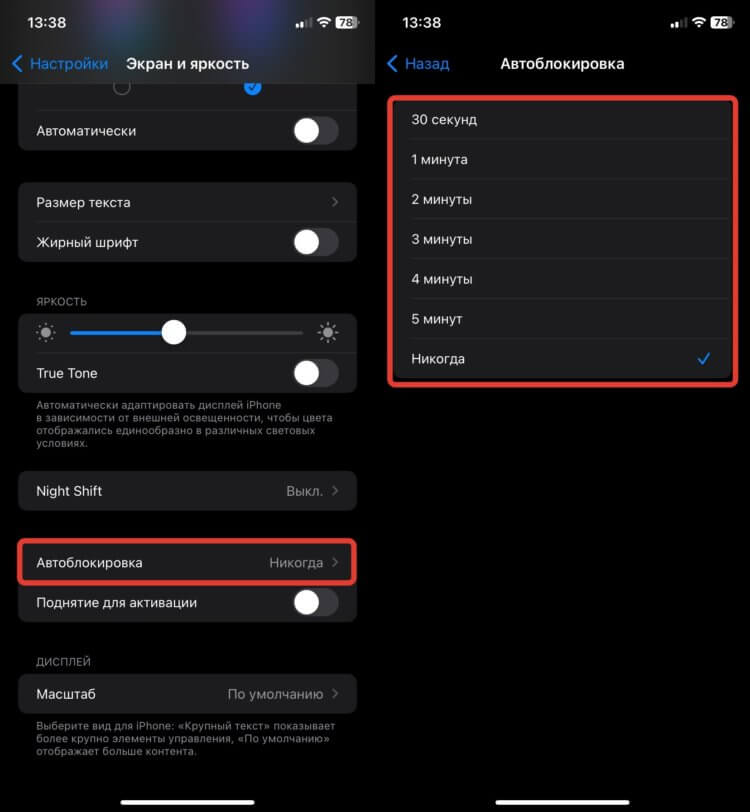Image resolution: width=750 pixels, height=812 pixels.
Task: Tap the back chevron beside Настройки
Action: pos(17,64)
